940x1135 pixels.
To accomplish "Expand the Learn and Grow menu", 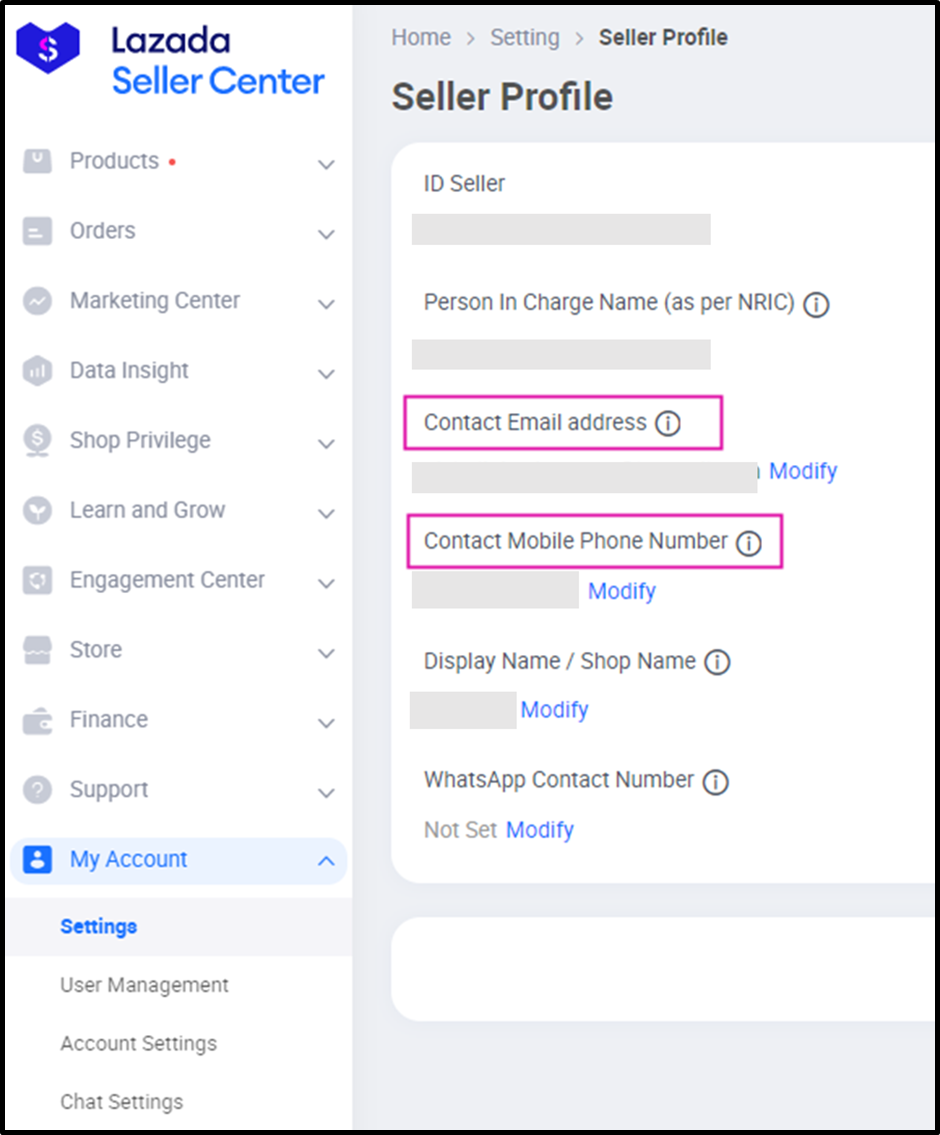I will (326, 510).
